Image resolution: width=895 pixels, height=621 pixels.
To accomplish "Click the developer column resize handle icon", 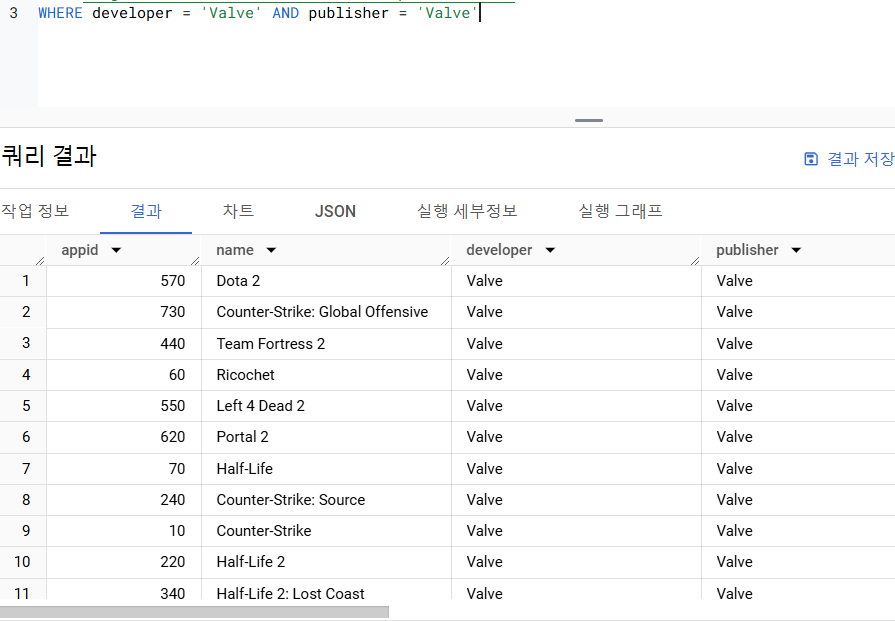I will click(x=695, y=261).
